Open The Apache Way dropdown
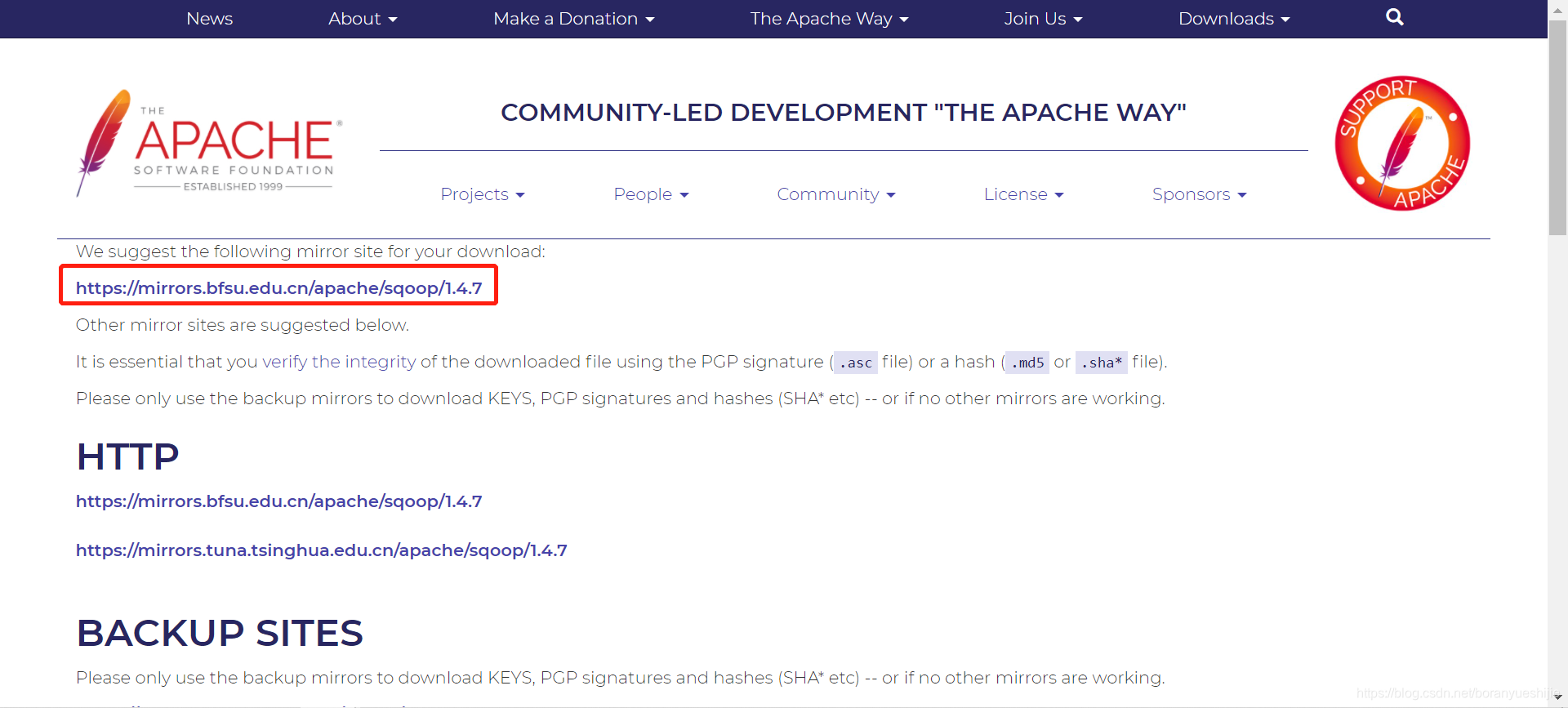 (829, 18)
